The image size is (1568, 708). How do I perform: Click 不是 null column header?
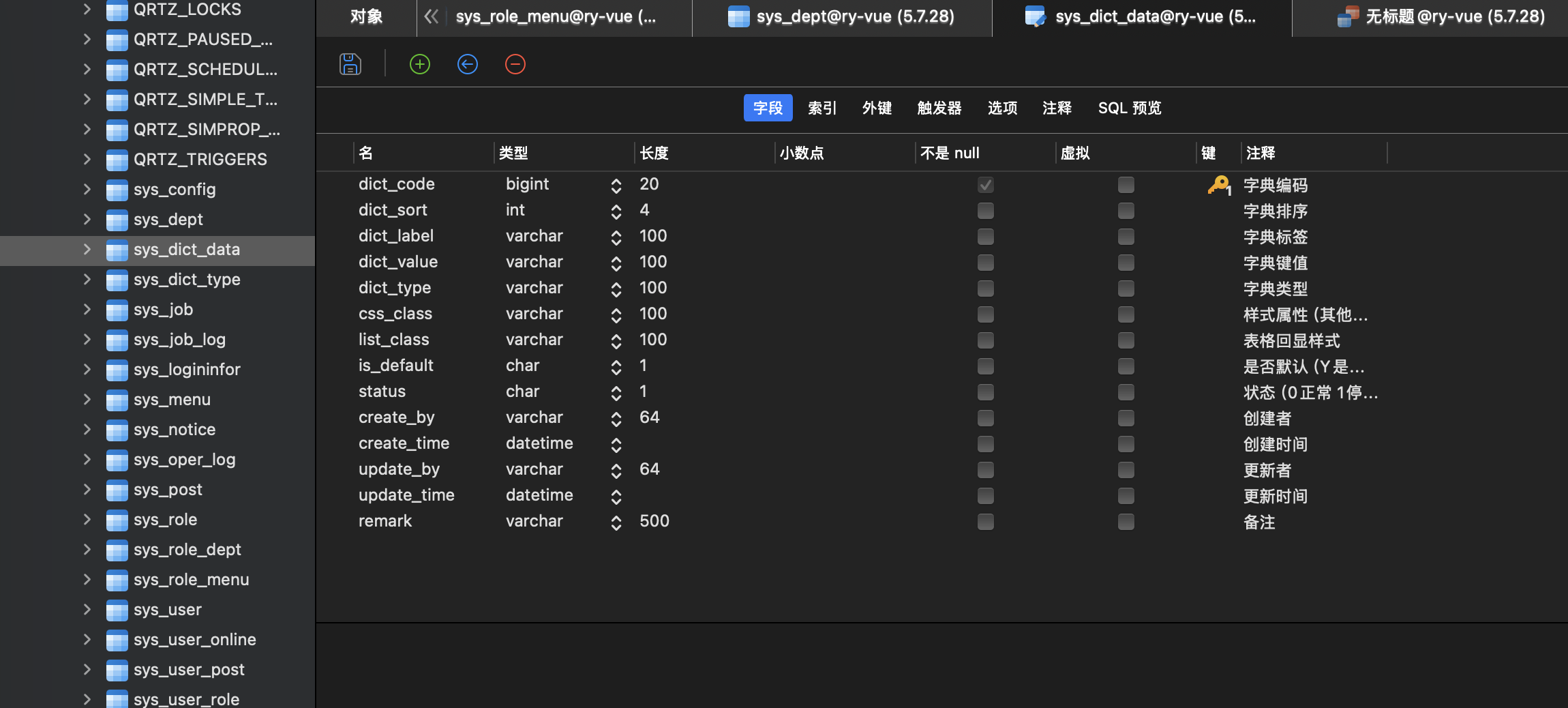coord(950,153)
